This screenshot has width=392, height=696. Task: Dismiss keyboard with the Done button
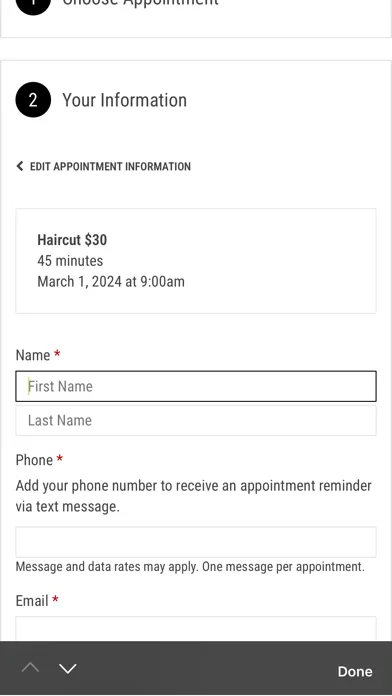(x=355, y=672)
